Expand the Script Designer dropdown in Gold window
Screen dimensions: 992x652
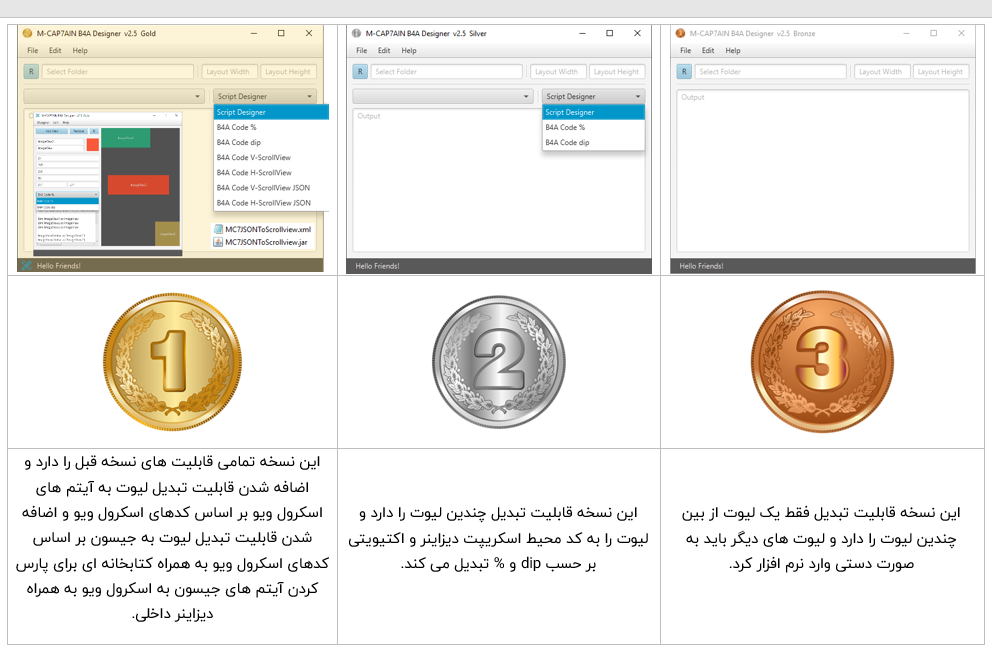click(265, 97)
